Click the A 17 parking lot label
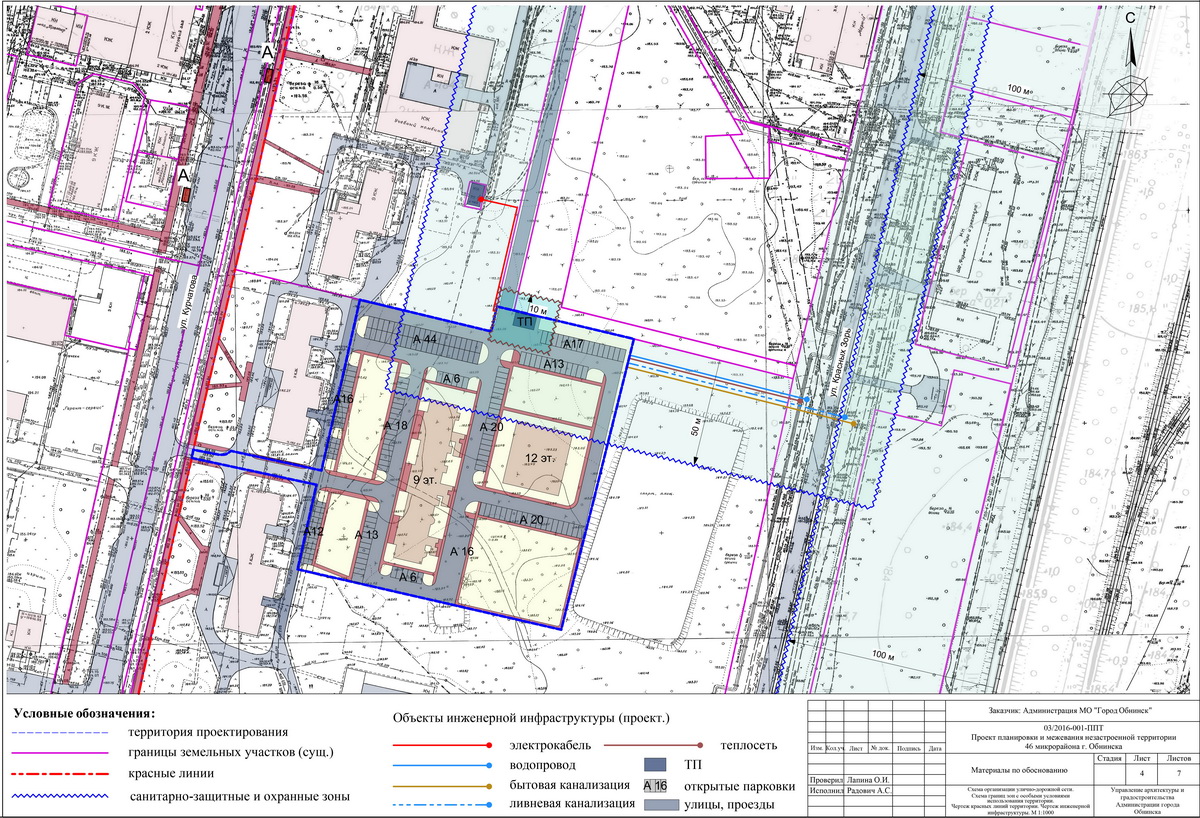 pos(574,345)
